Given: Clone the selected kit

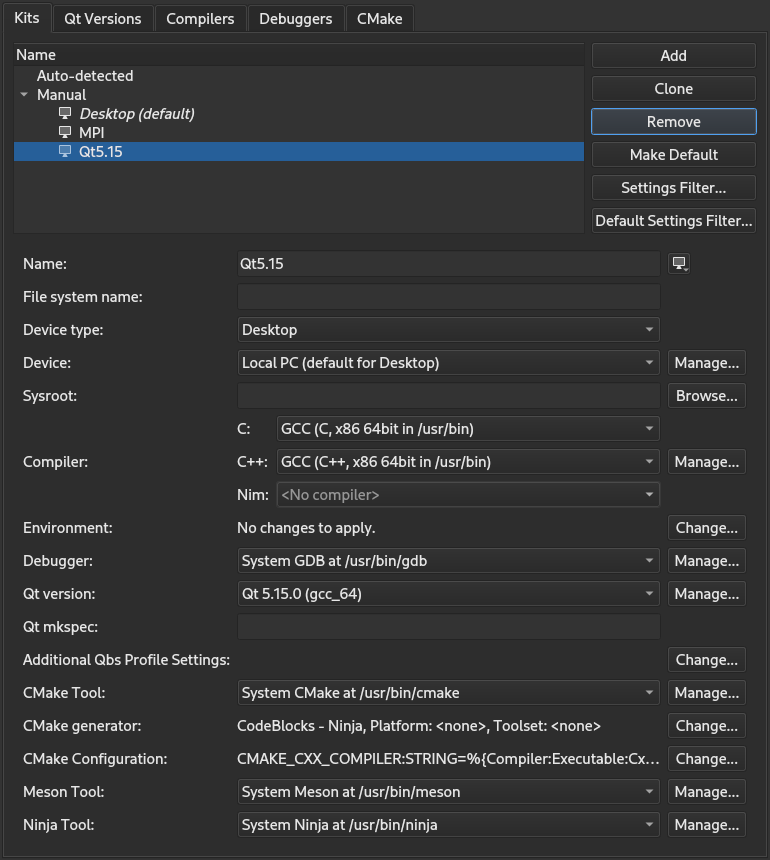Looking at the screenshot, I should [673, 89].
